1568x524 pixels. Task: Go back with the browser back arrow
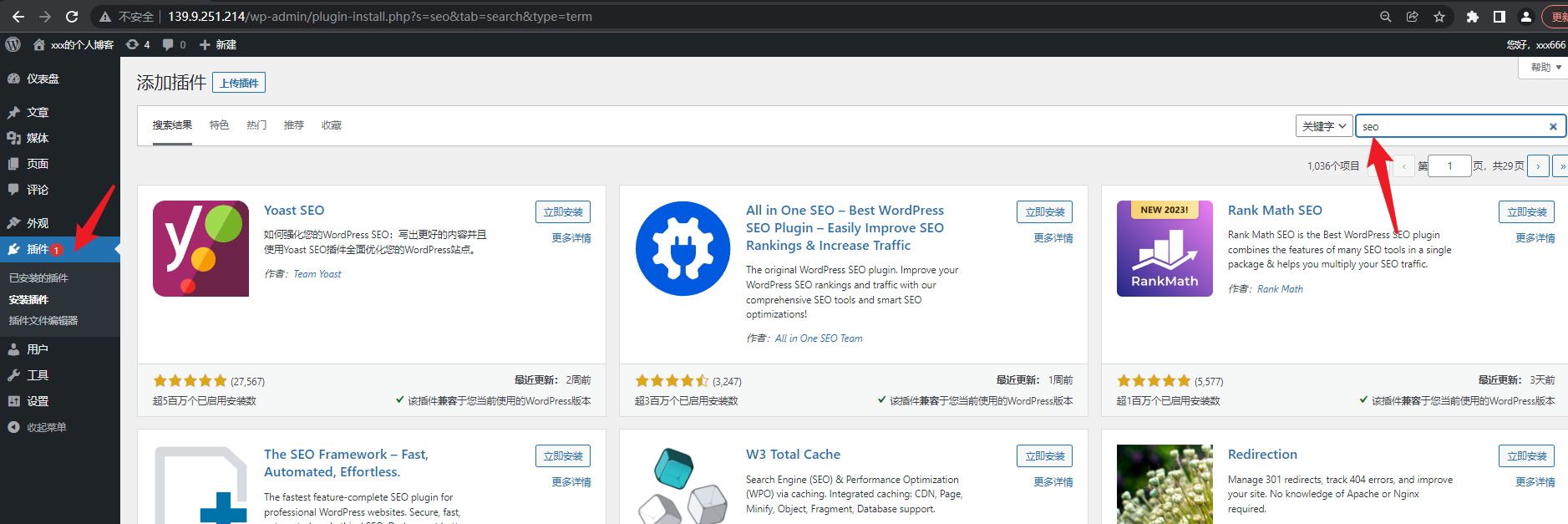tap(18, 17)
